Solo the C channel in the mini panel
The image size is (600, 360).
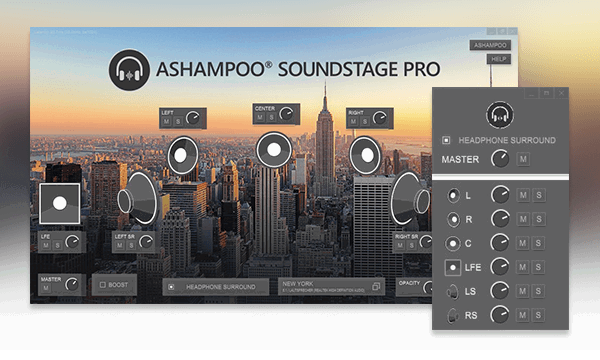[538, 243]
